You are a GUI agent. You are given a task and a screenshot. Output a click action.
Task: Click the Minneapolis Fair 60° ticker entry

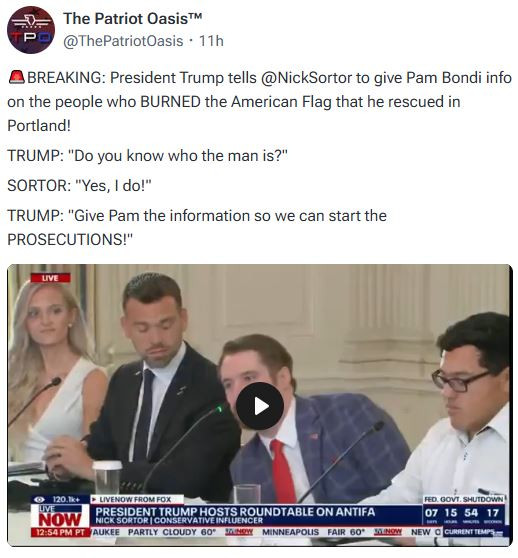pyautogui.click(x=314, y=532)
